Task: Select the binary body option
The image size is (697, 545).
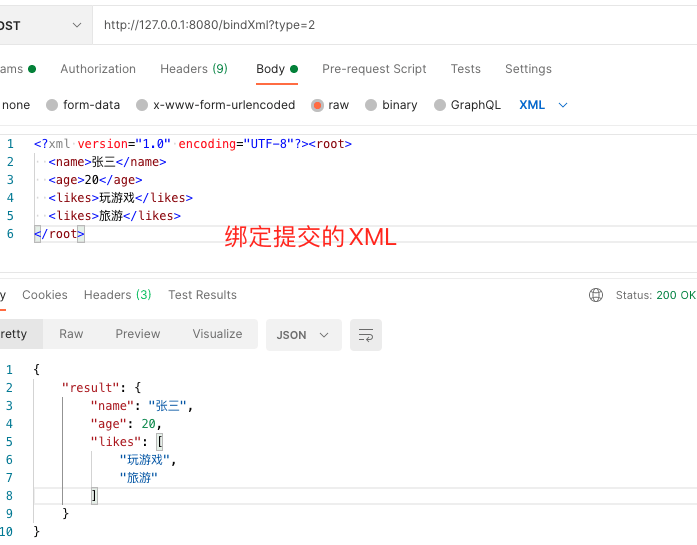Action: (391, 105)
